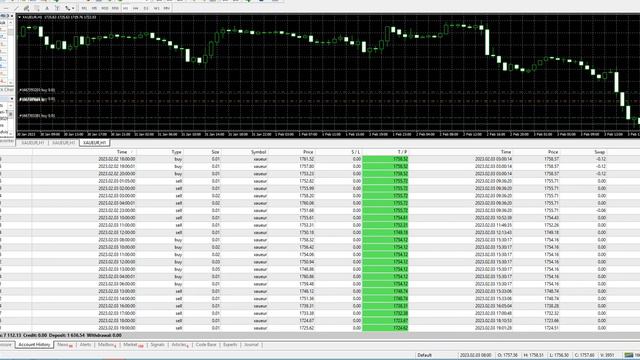Click the Deposit: 1 636.54 summary text
The width and height of the screenshot is (640, 360).
click(x=67, y=336)
